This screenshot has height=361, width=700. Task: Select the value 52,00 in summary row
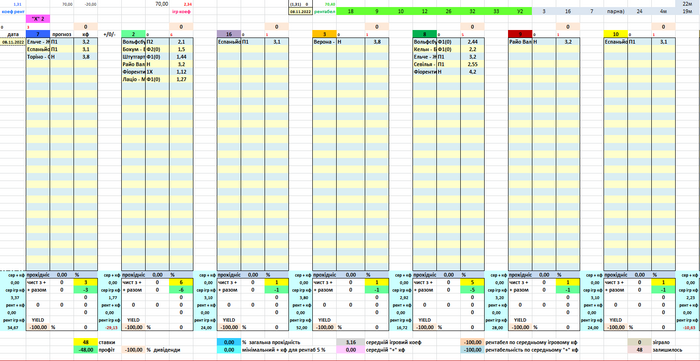(x=301, y=327)
